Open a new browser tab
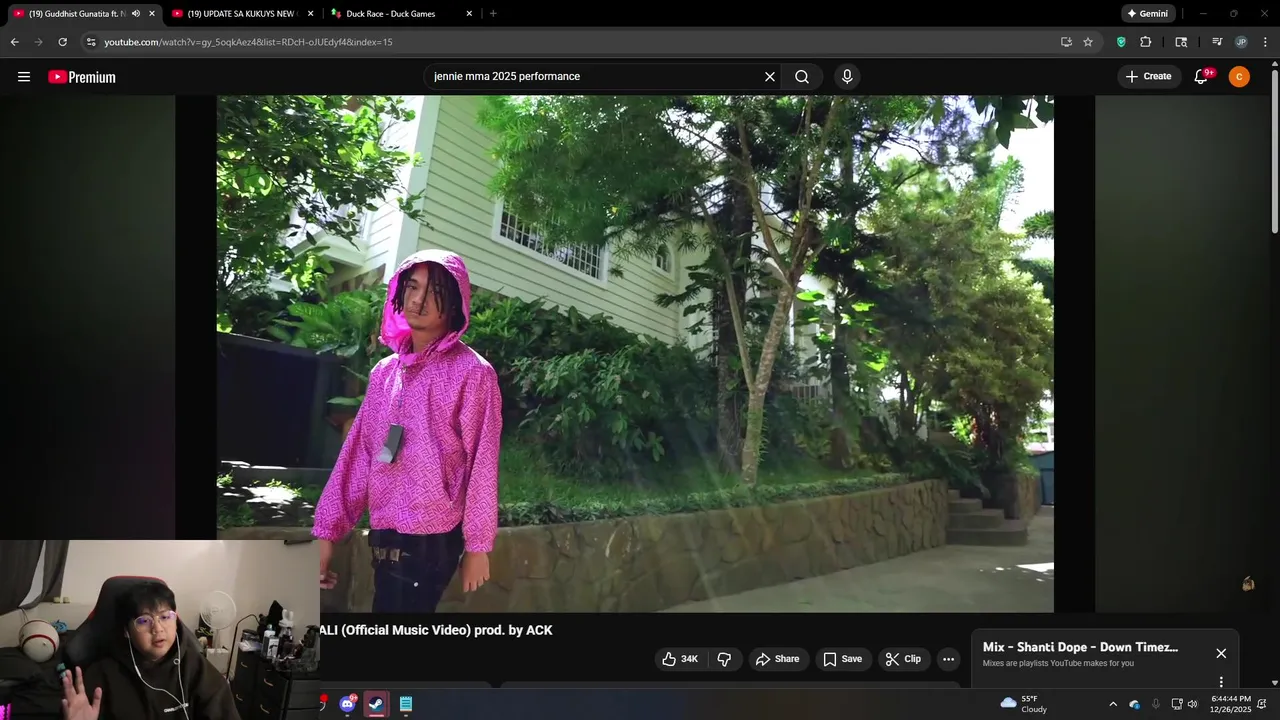Viewport: 1280px width, 720px height. click(x=493, y=14)
